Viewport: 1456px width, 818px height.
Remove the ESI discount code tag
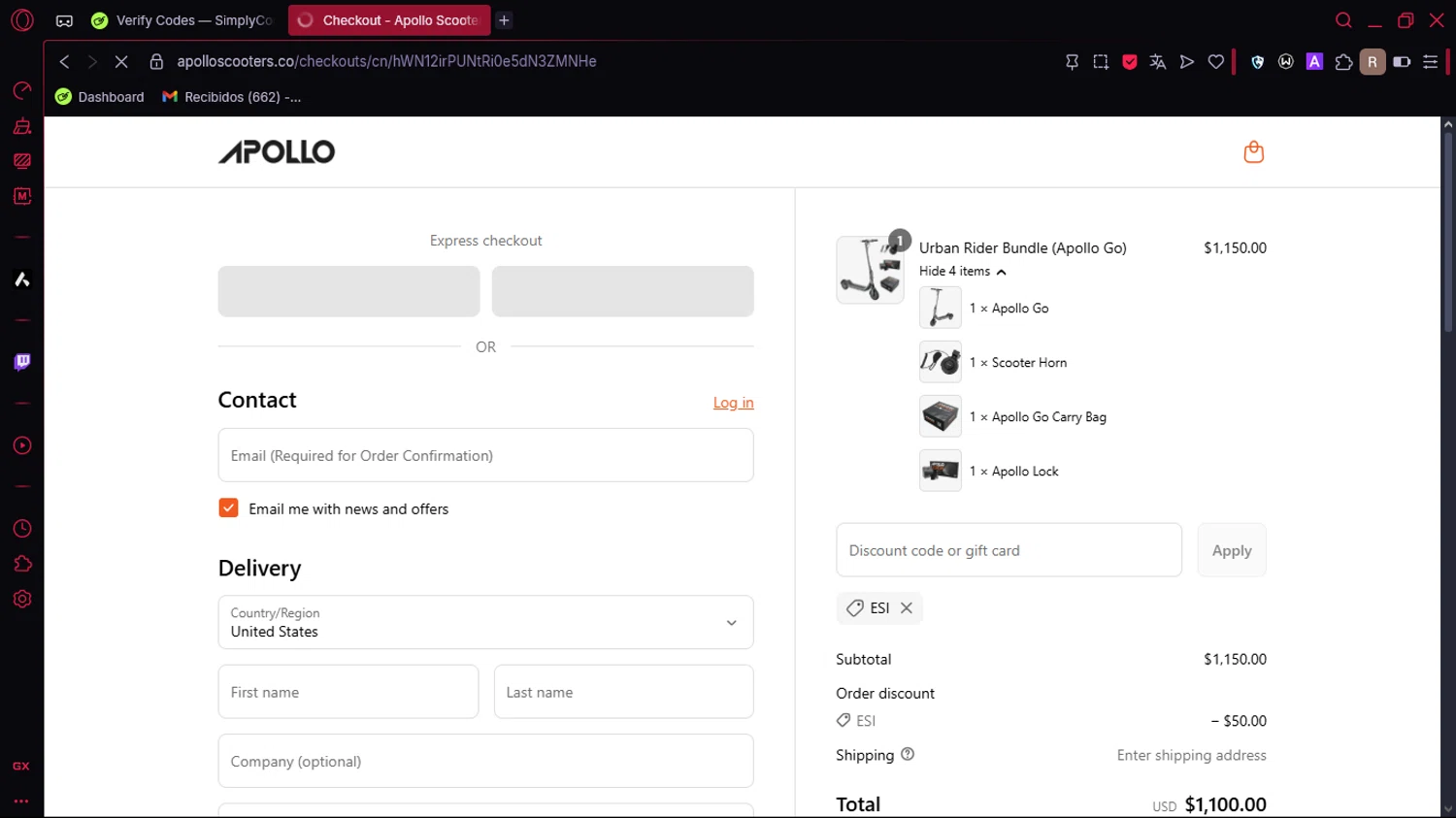point(907,607)
